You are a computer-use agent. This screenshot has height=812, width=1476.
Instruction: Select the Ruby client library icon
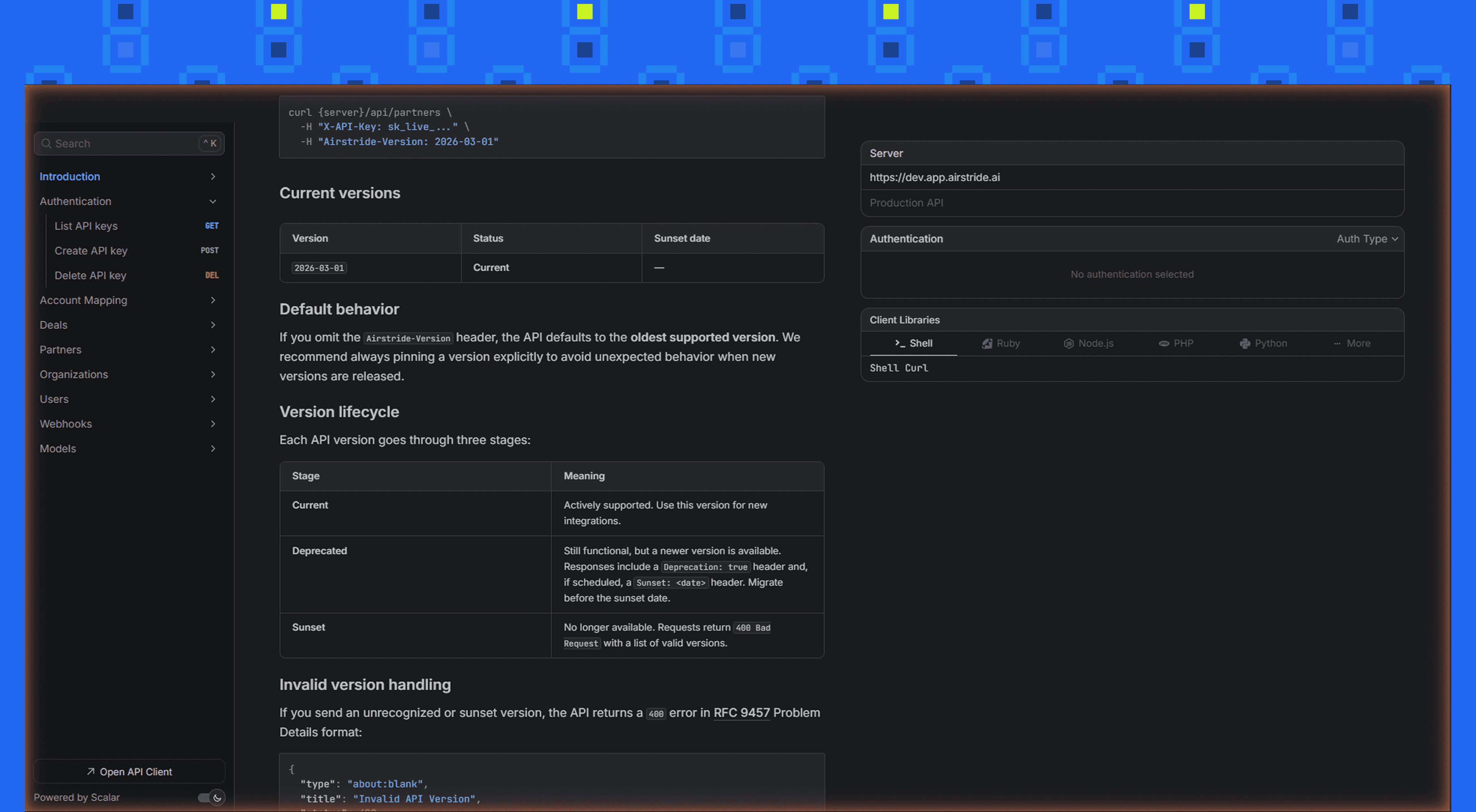987,343
